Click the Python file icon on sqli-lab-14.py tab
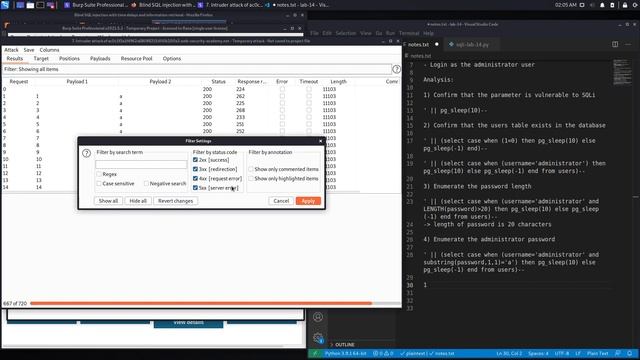 click(x=451, y=44)
